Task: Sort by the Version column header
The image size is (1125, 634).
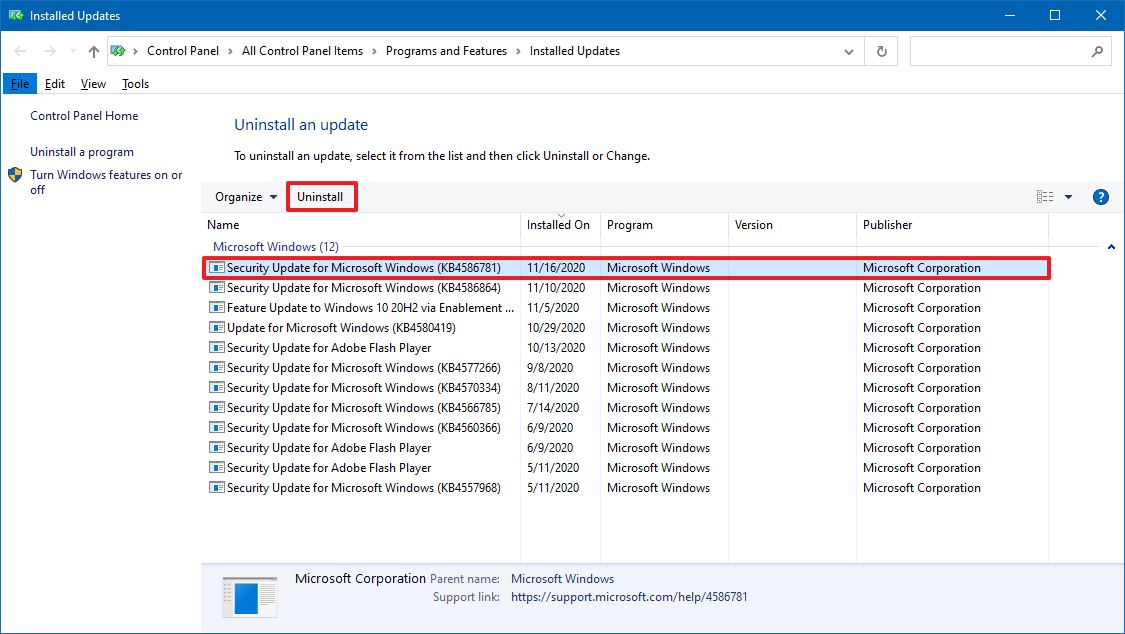Action: [x=793, y=224]
